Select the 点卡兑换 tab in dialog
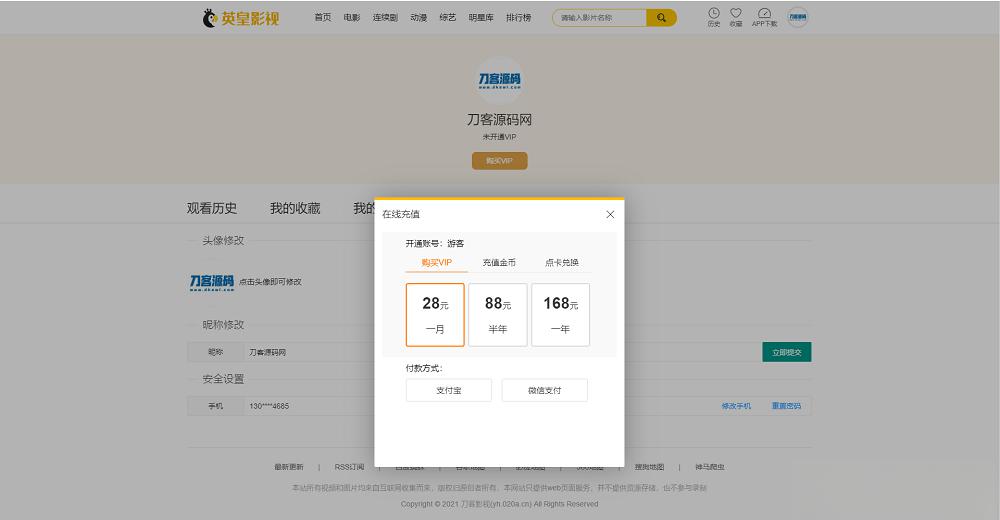 click(x=562, y=262)
